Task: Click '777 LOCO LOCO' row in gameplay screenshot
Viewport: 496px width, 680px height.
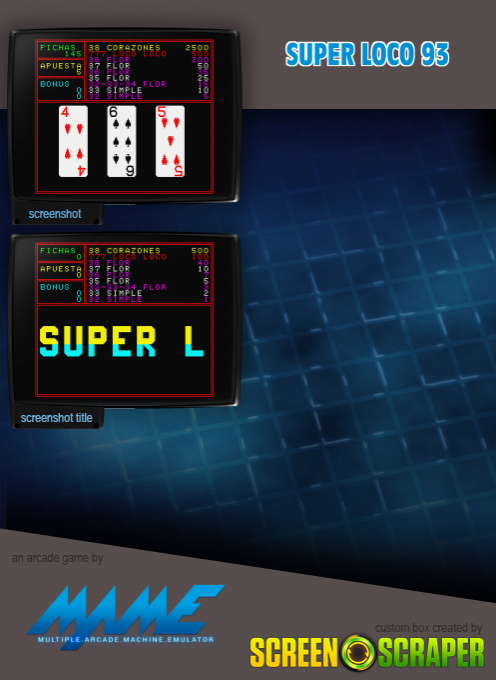Action: coord(149,53)
